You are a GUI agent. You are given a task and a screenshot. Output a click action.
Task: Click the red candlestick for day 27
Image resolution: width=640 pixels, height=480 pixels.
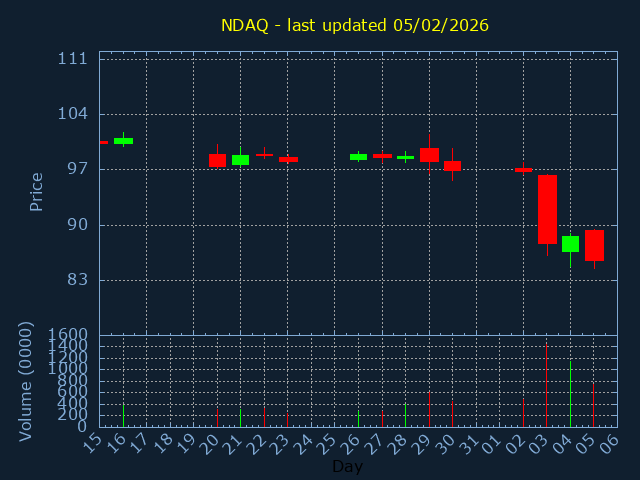pyautogui.click(x=382, y=156)
